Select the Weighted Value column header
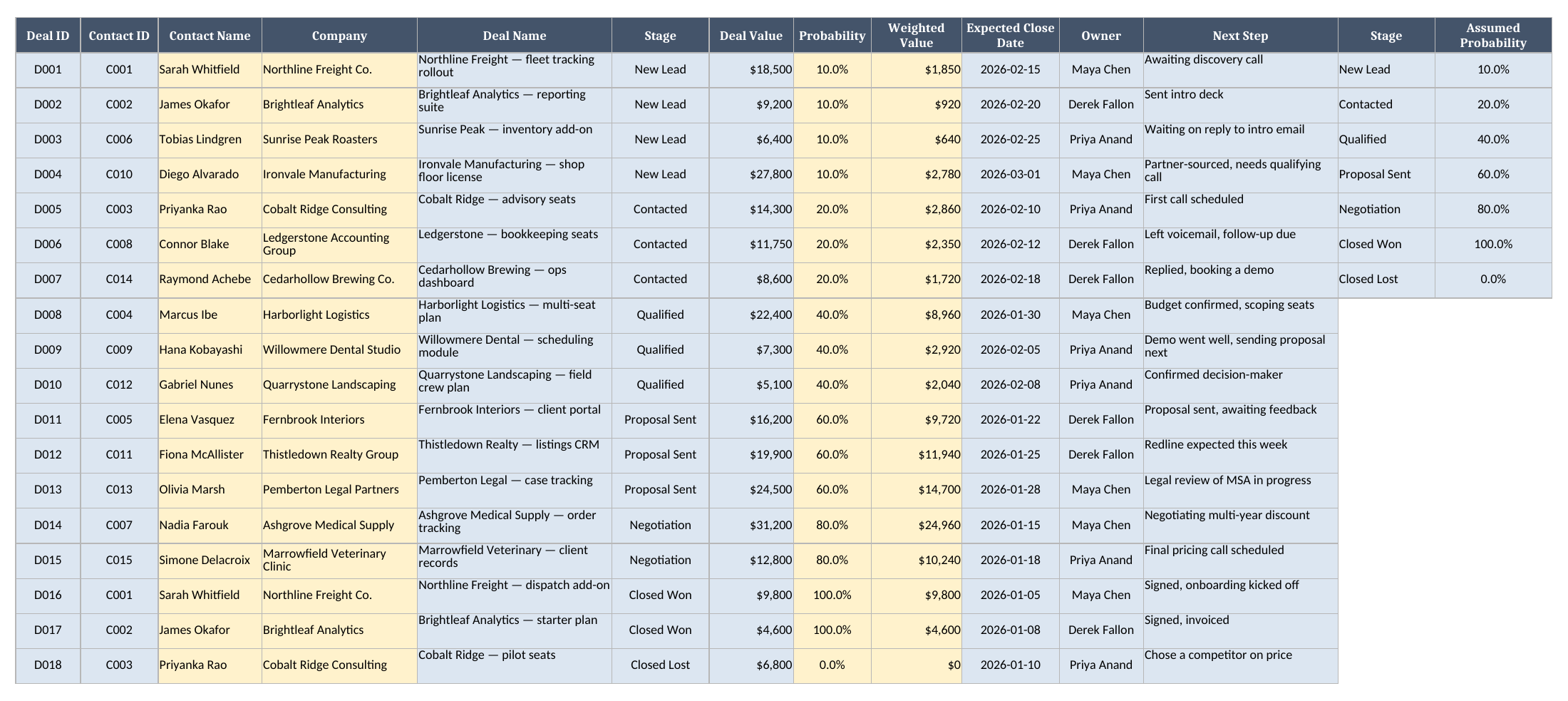This screenshot has width=1568, height=701. [x=916, y=35]
